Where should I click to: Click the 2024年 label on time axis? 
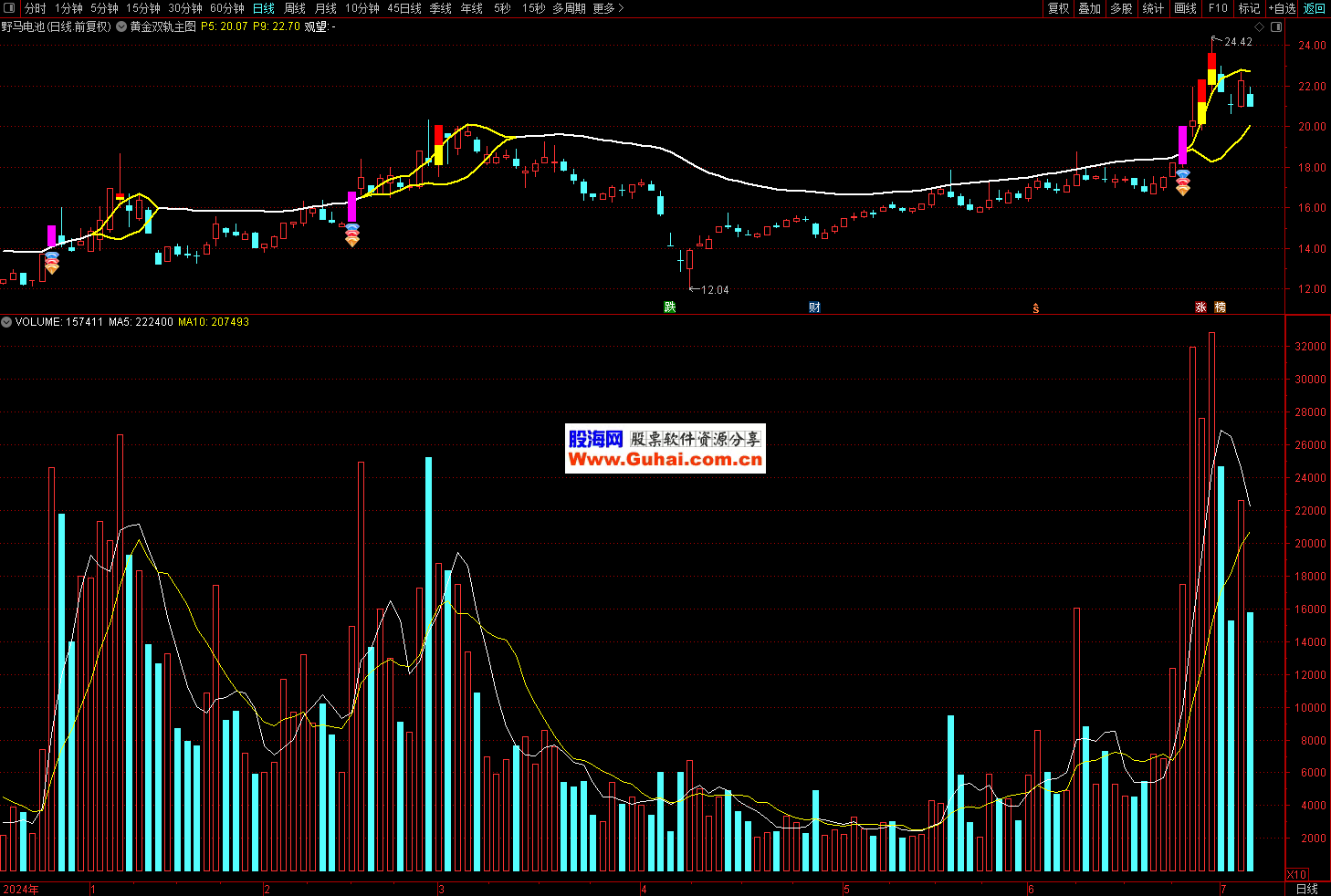(21, 889)
